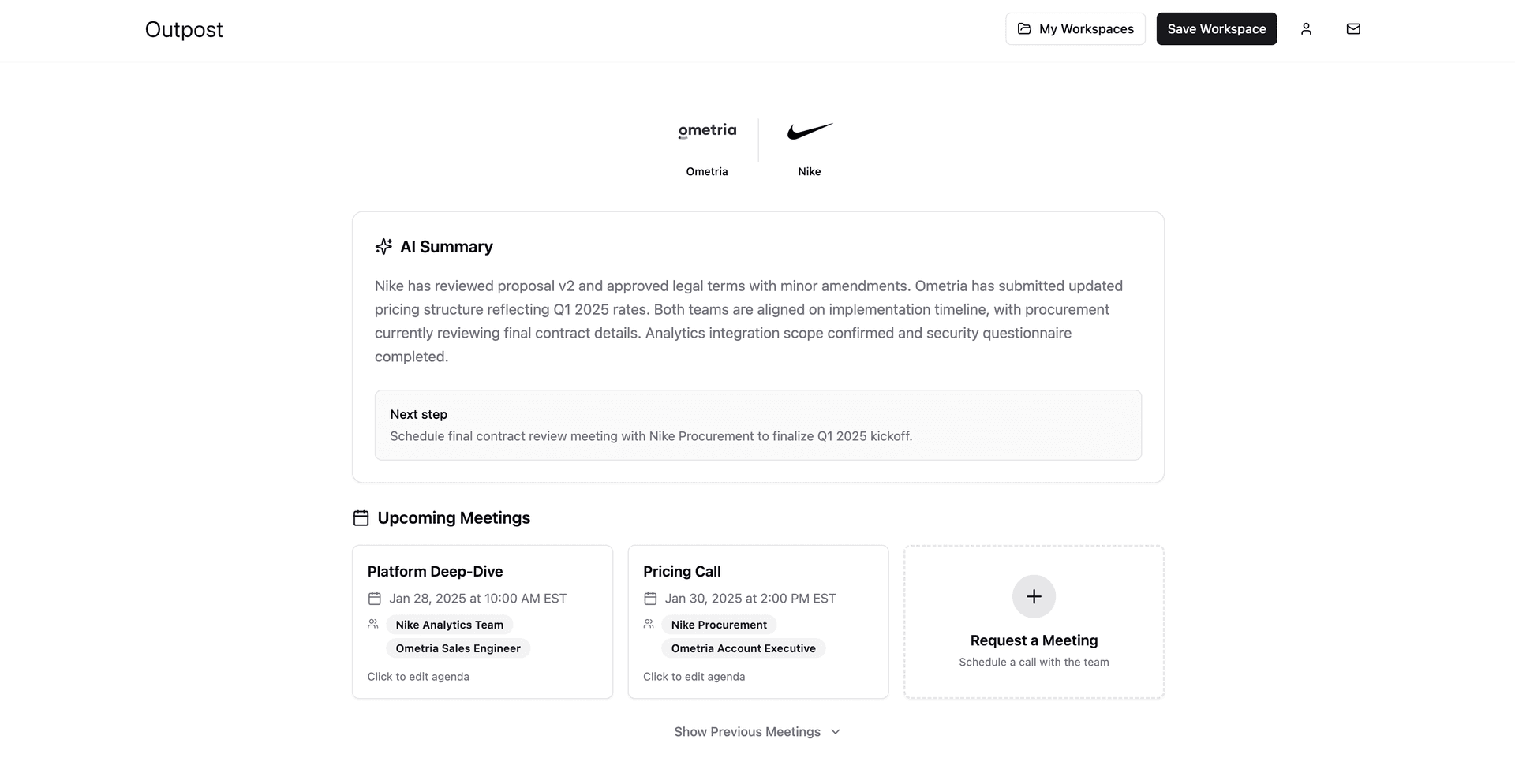Expand Show Previous Meetings
The image size is (1515, 784).
pyautogui.click(x=757, y=731)
